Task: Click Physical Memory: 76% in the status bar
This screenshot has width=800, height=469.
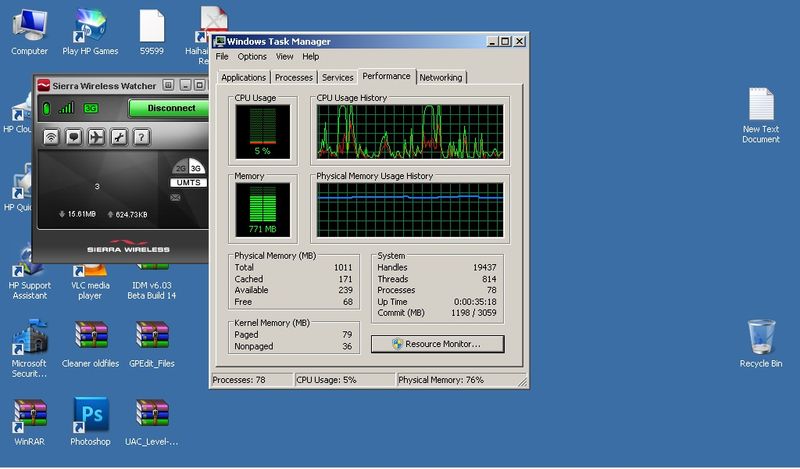Action: pyautogui.click(x=441, y=380)
